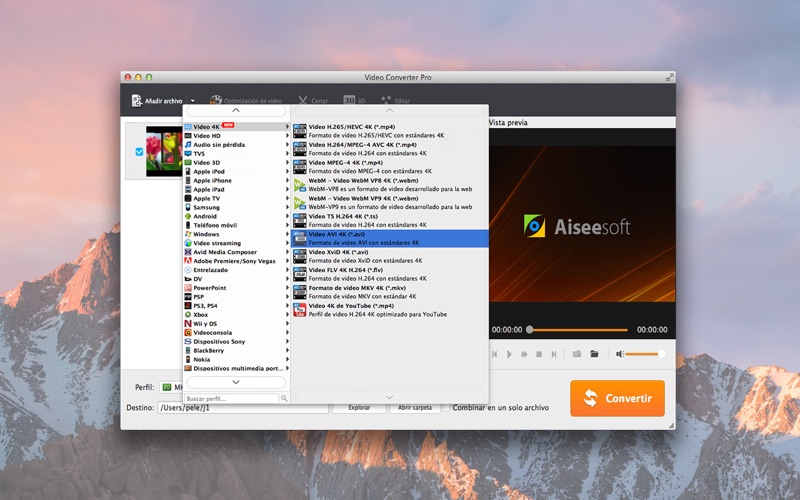Click the Videoconsola icon
Image resolution: width=800 pixels, height=500 pixels.
[x=188, y=333]
